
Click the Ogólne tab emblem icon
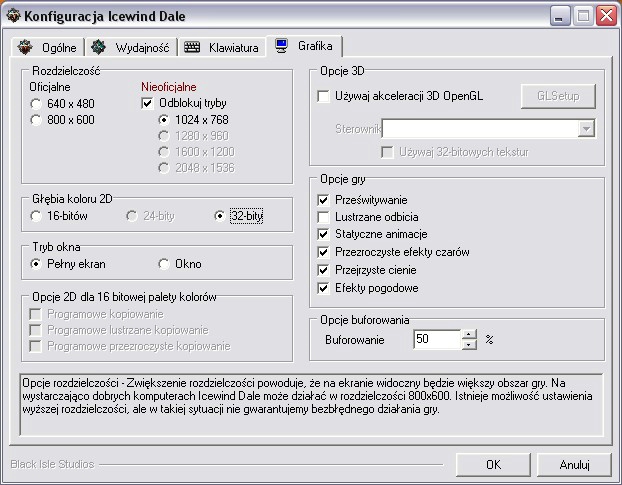25,48
